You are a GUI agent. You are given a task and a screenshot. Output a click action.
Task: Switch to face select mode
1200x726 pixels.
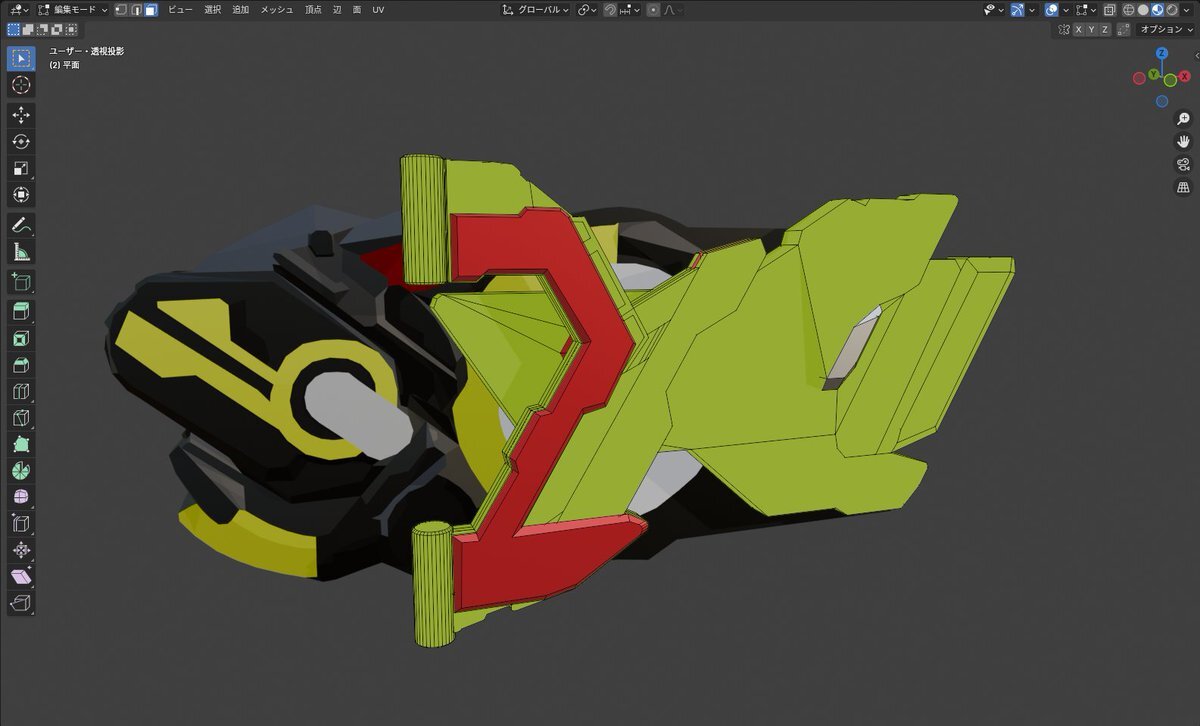(150, 10)
